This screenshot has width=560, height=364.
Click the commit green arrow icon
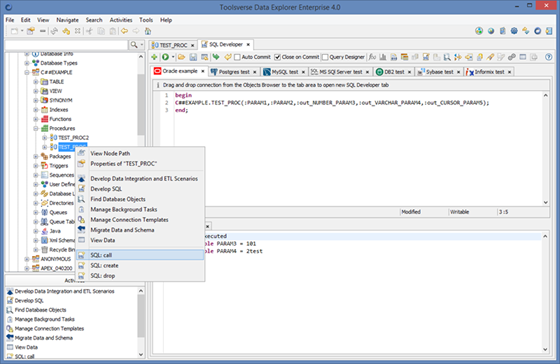216,57
